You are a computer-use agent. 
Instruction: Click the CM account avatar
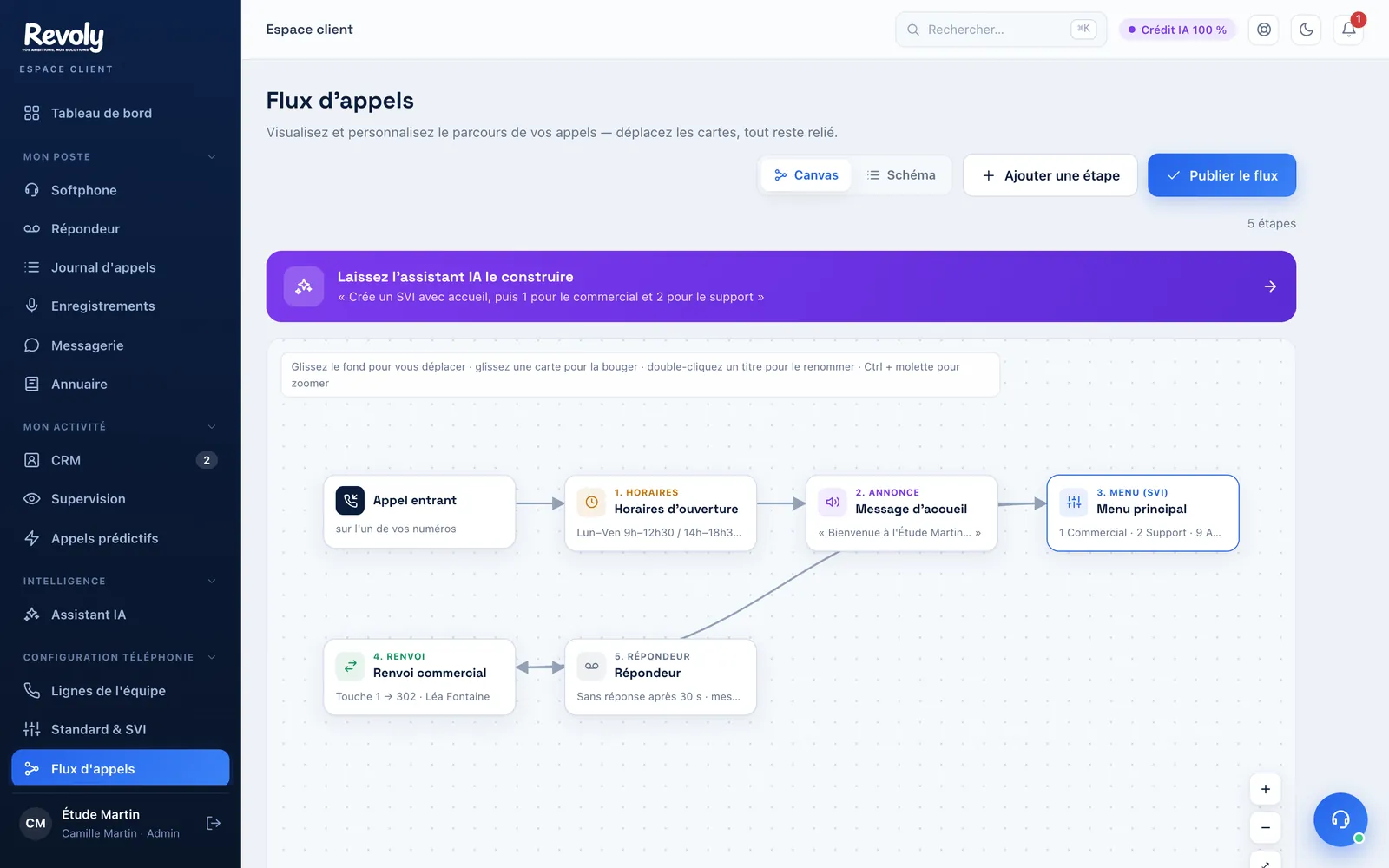[36, 823]
